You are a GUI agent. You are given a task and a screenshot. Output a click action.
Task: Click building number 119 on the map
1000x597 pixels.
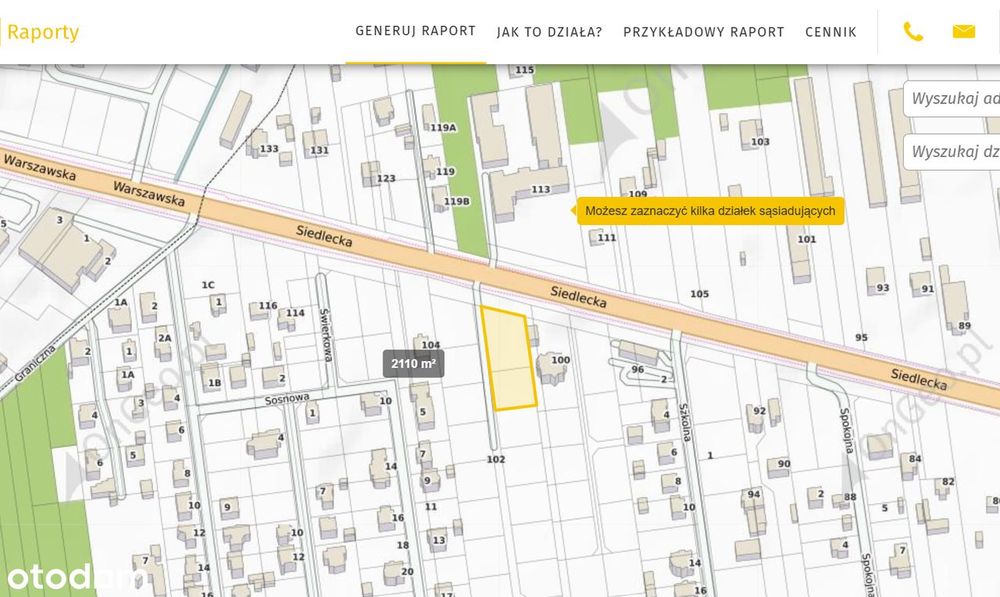(445, 172)
